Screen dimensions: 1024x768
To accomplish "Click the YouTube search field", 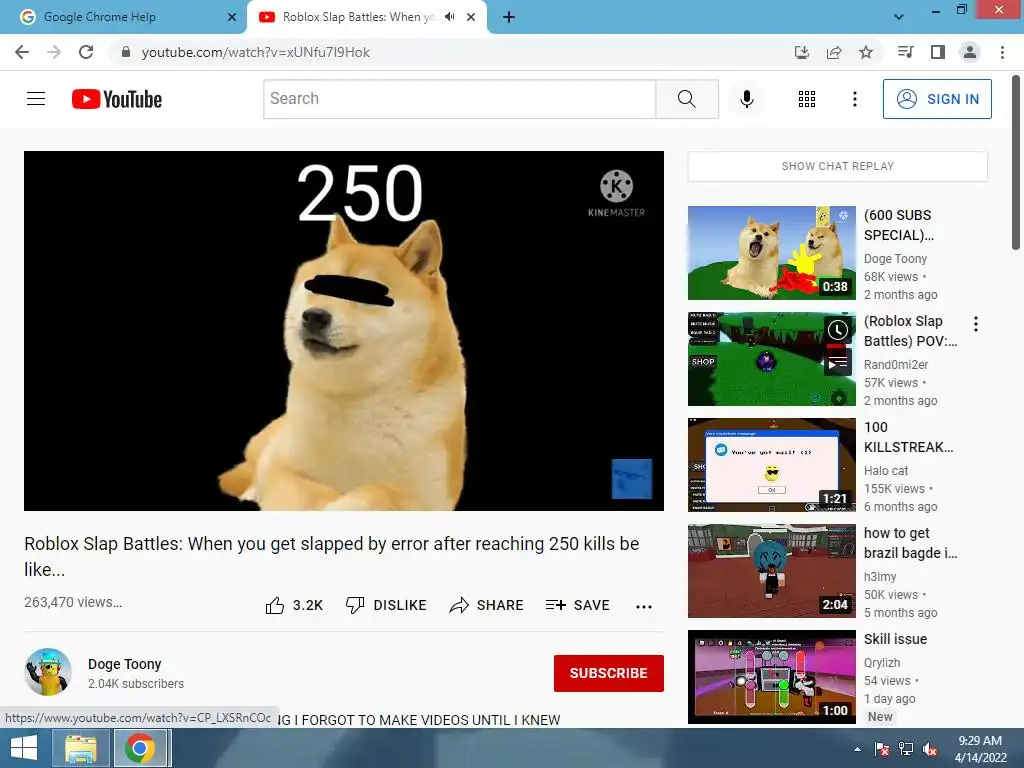I will [459, 99].
